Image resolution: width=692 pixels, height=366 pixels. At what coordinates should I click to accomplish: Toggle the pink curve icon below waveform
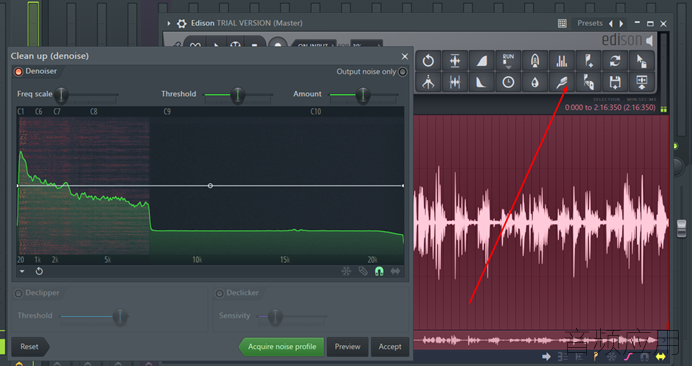pos(628,357)
